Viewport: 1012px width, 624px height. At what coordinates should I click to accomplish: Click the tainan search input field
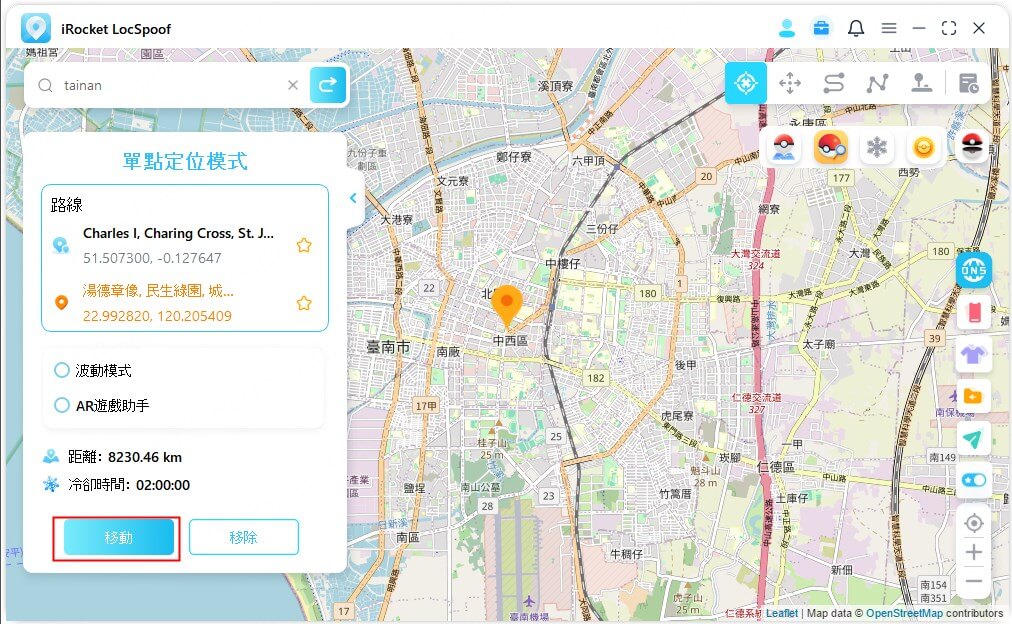[170, 85]
